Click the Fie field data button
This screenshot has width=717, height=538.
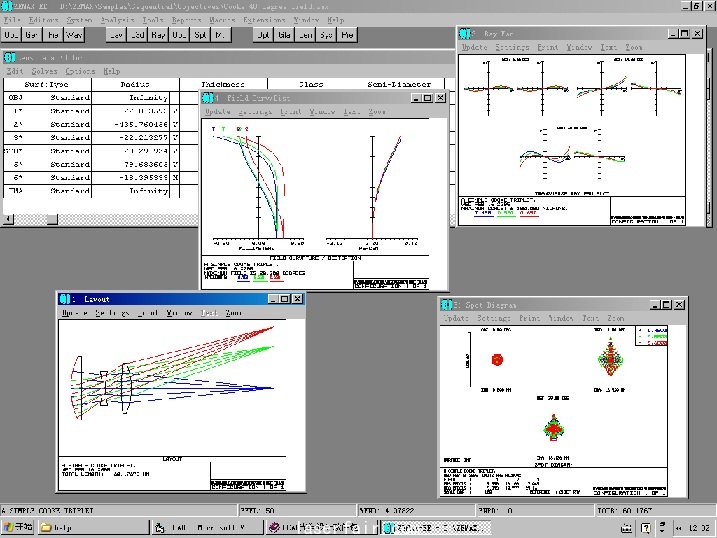tap(53, 35)
